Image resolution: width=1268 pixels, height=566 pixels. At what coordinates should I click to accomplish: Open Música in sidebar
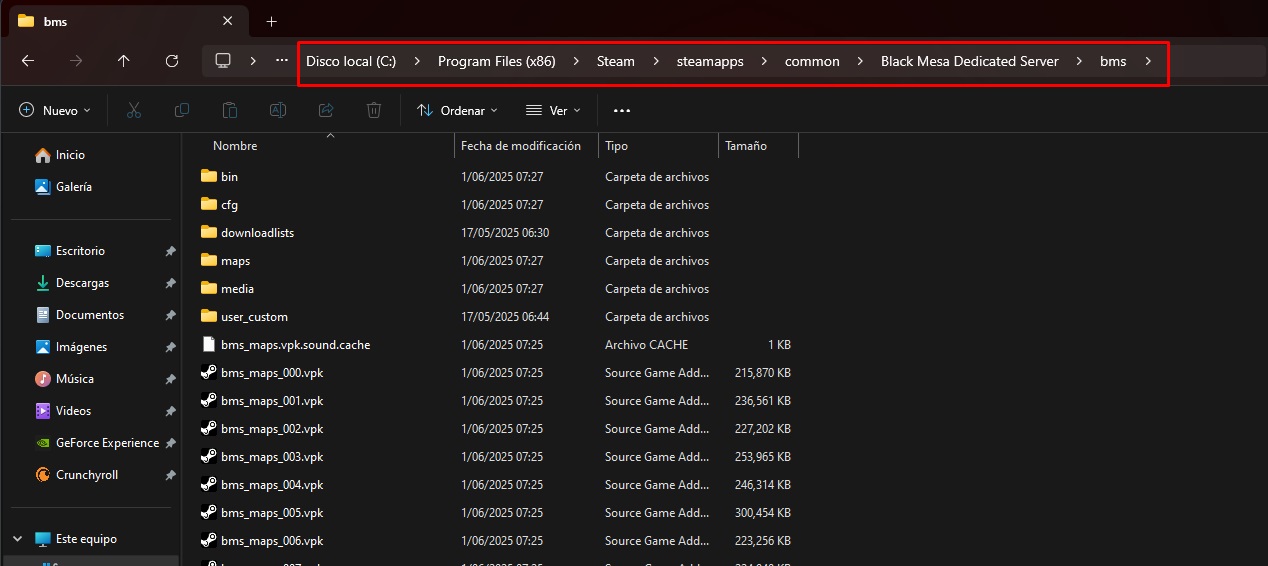point(75,379)
